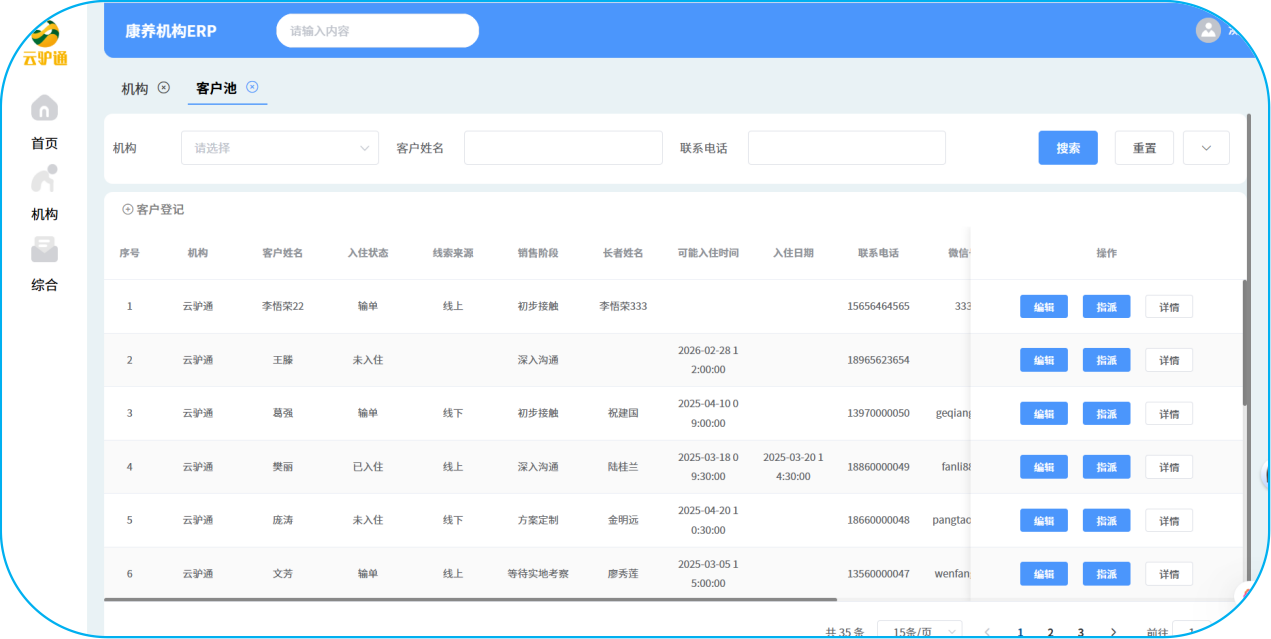Click the 线索来源 column header

coord(453,253)
